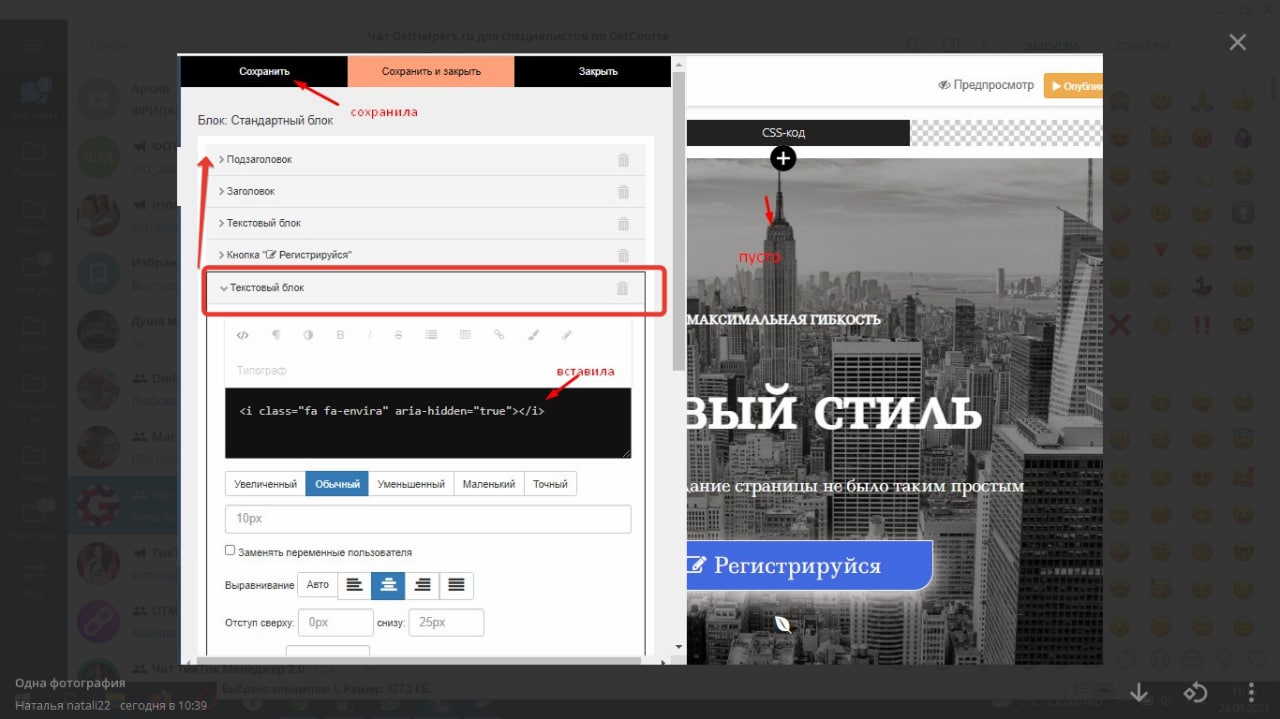Insert table via editor toolbar icon
Image resolution: width=1280 pixels, height=719 pixels.
click(465, 335)
